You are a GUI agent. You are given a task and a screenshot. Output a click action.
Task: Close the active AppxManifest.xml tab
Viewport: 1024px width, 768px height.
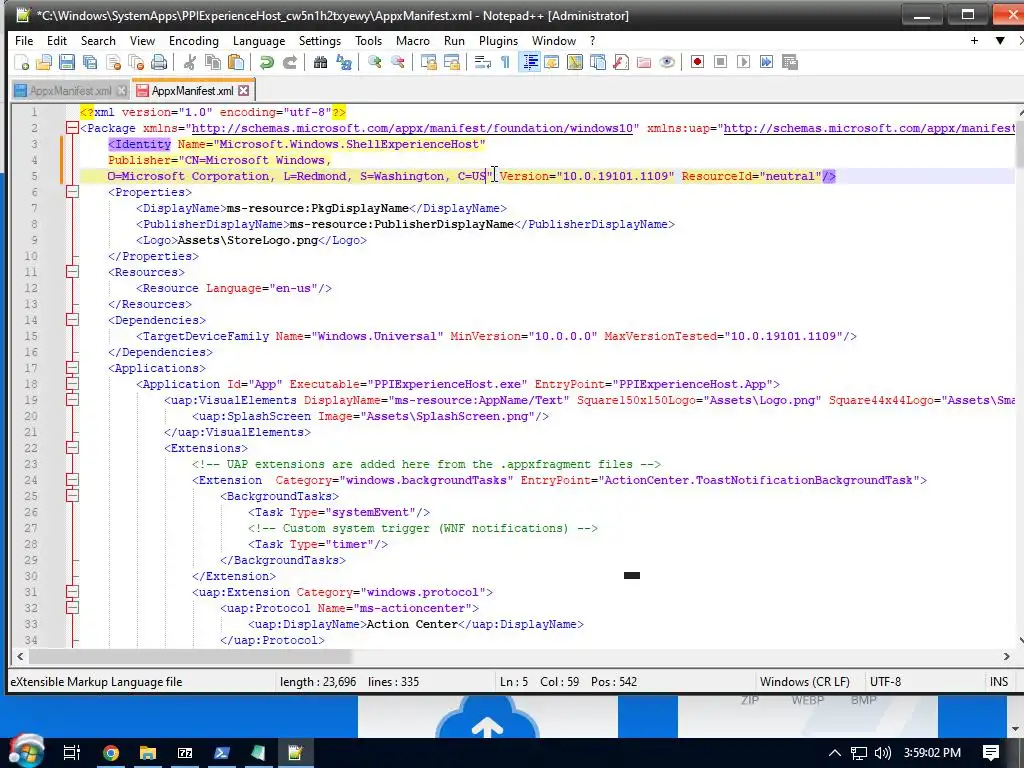click(244, 91)
